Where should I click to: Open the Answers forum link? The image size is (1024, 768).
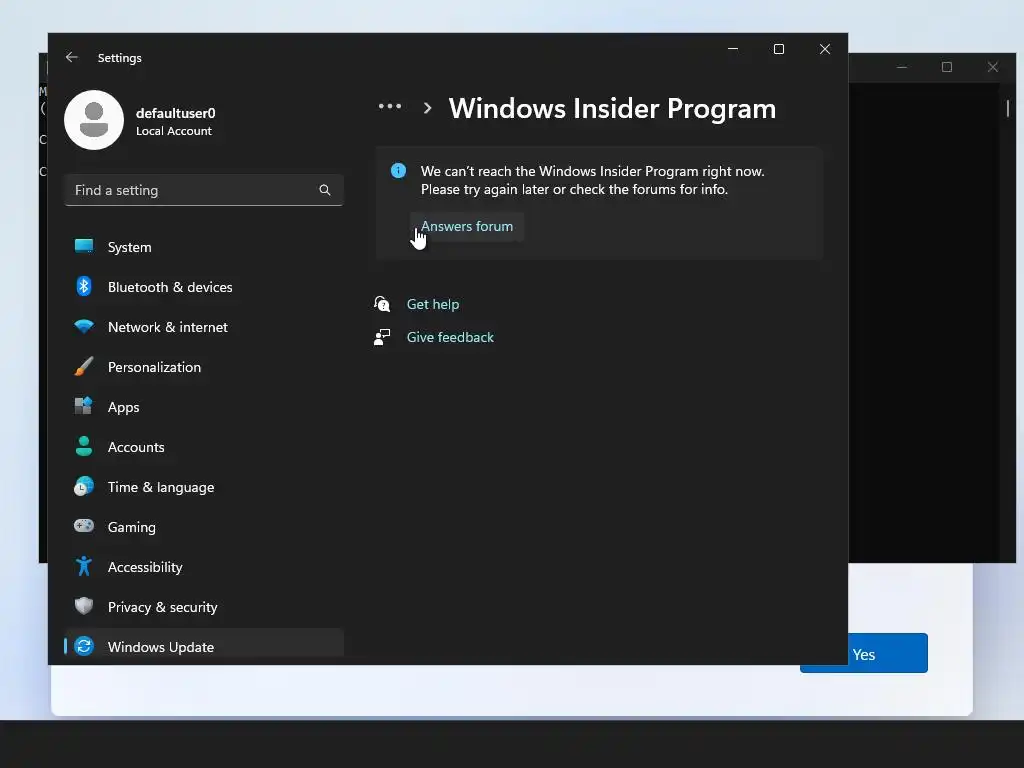pyautogui.click(x=467, y=227)
